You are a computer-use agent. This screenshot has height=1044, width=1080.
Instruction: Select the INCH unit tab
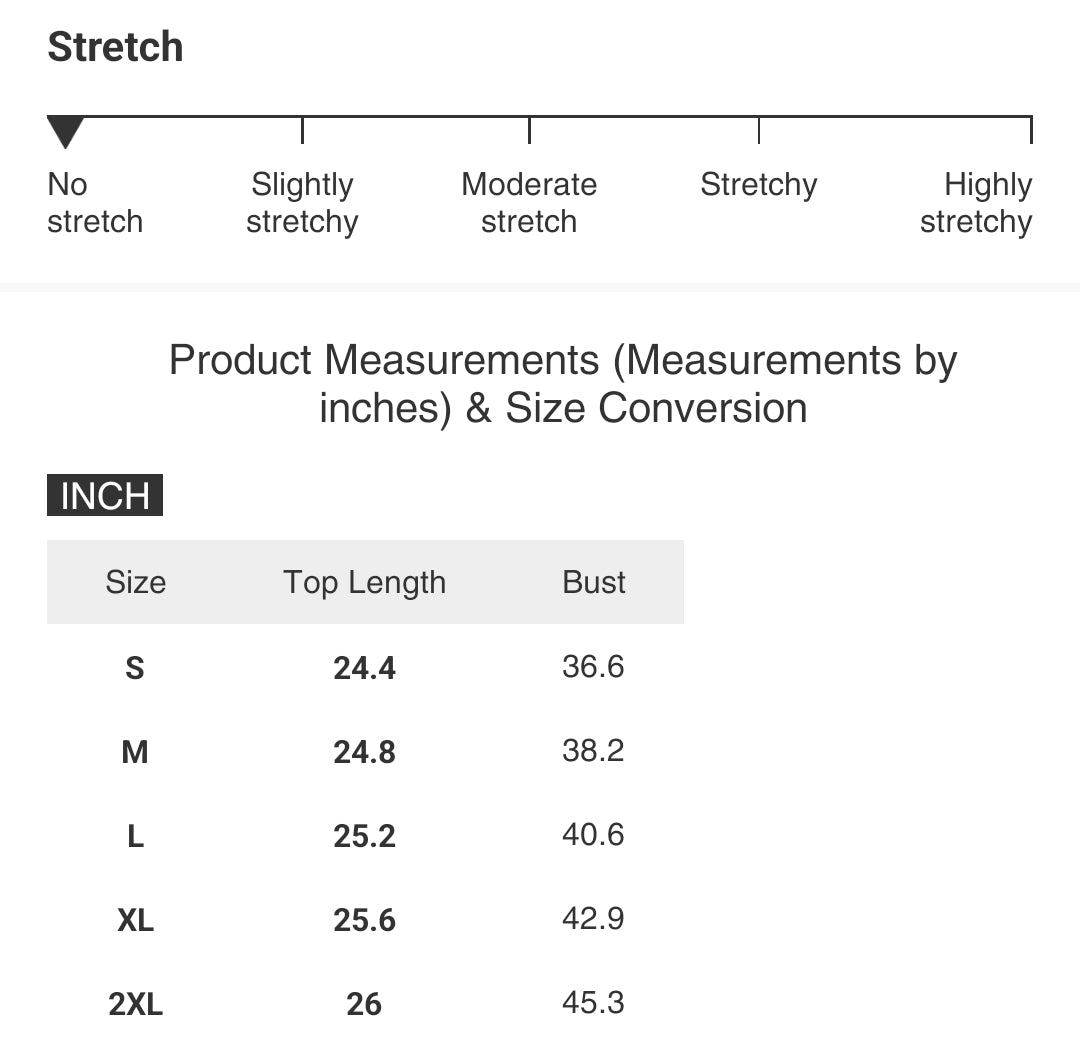pos(105,495)
